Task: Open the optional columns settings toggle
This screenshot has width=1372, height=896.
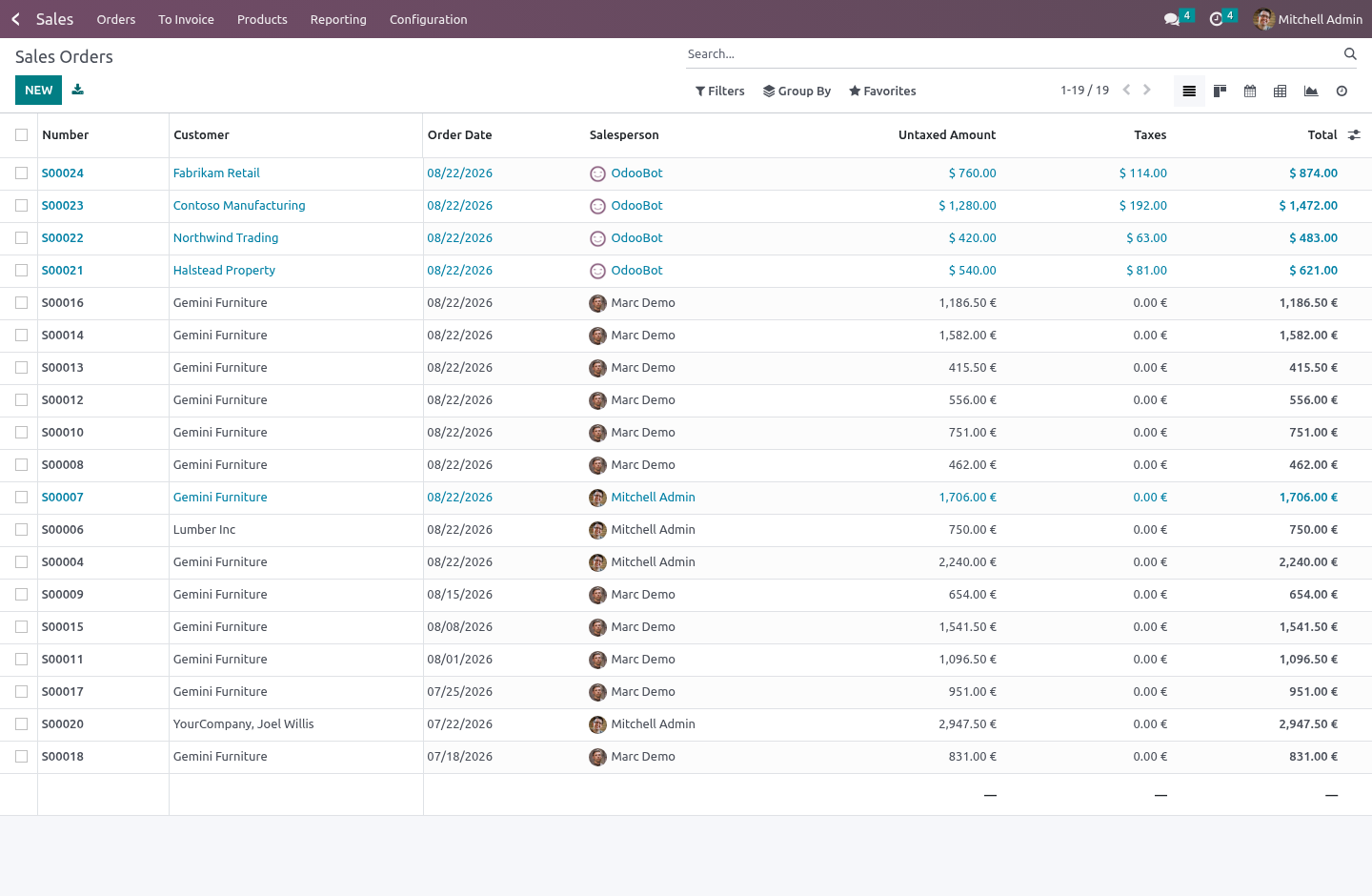Action: pos(1354,135)
